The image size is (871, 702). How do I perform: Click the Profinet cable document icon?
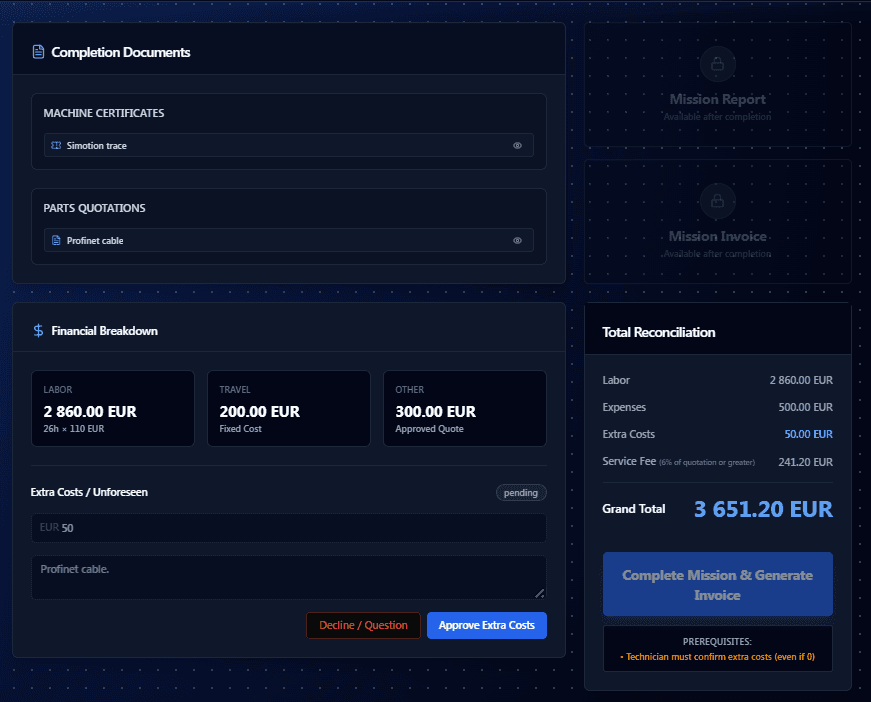click(56, 241)
